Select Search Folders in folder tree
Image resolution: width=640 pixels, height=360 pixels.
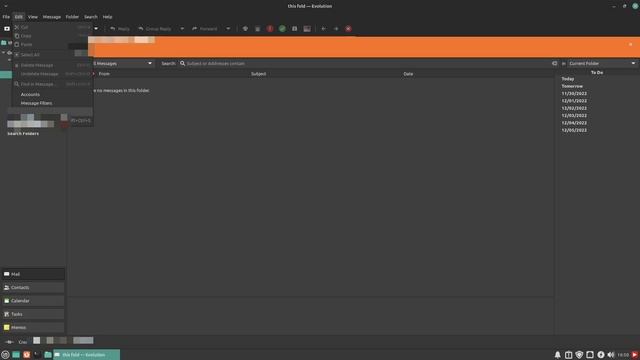pyautogui.click(x=23, y=133)
